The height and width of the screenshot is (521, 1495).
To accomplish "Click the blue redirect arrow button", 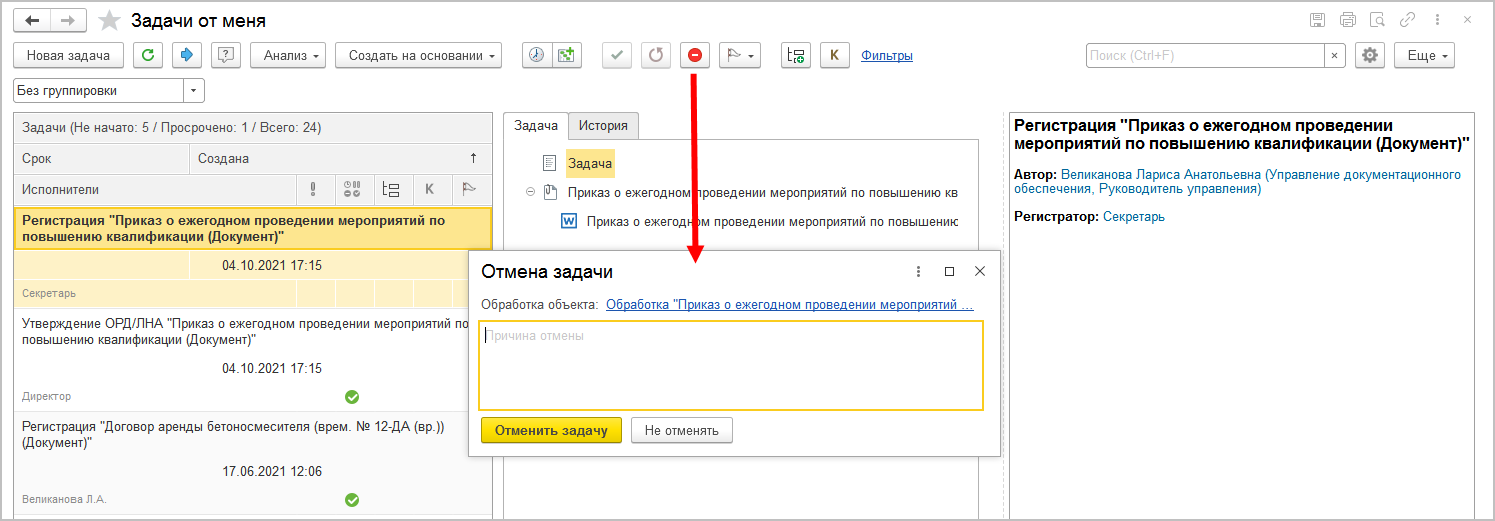I will 187,56.
